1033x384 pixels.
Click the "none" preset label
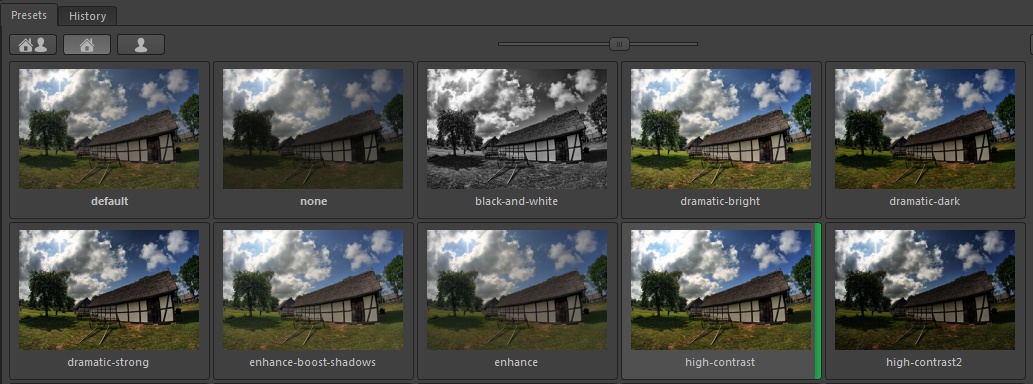314,202
